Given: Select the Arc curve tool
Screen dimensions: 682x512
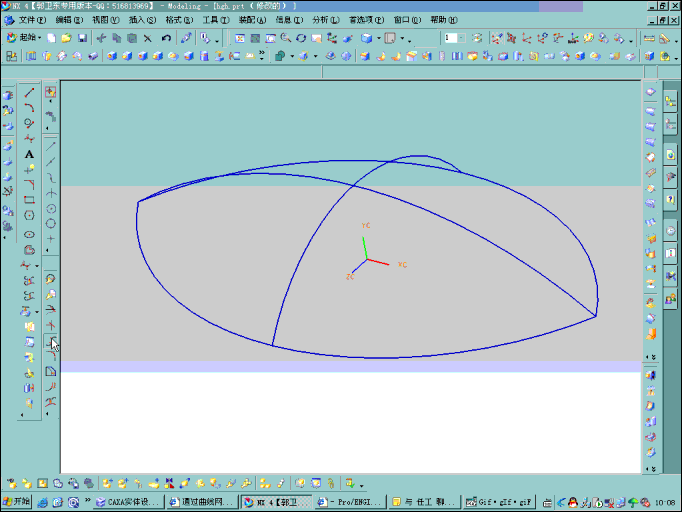Looking at the screenshot, I should [x=29, y=108].
